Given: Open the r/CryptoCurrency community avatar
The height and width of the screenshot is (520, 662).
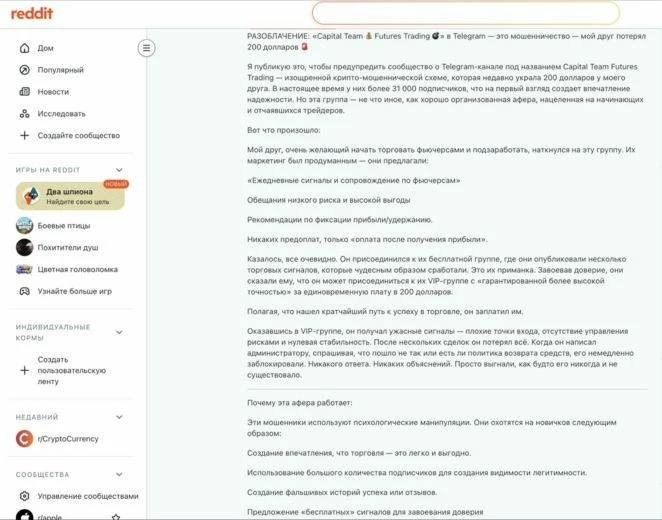Looking at the screenshot, I should coord(25,439).
